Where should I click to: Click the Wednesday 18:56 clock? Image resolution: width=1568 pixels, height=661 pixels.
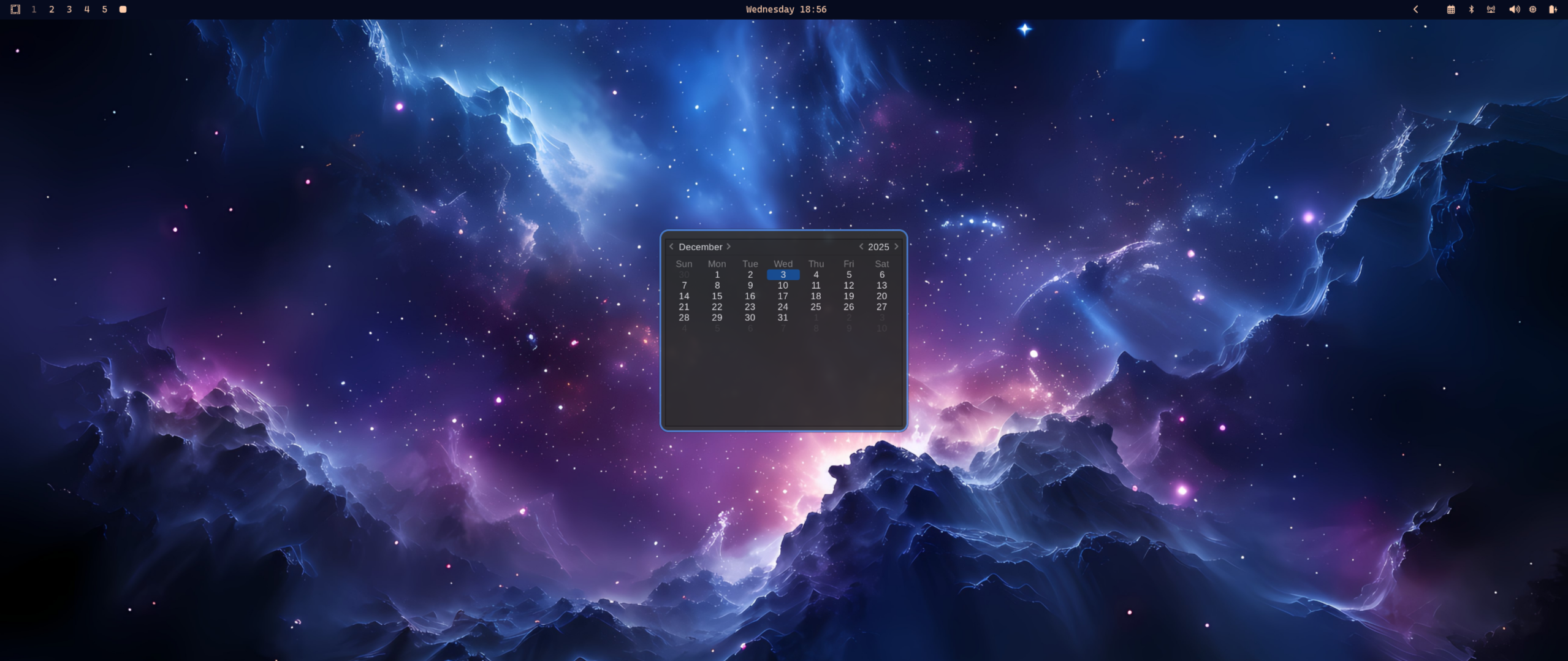coord(786,9)
